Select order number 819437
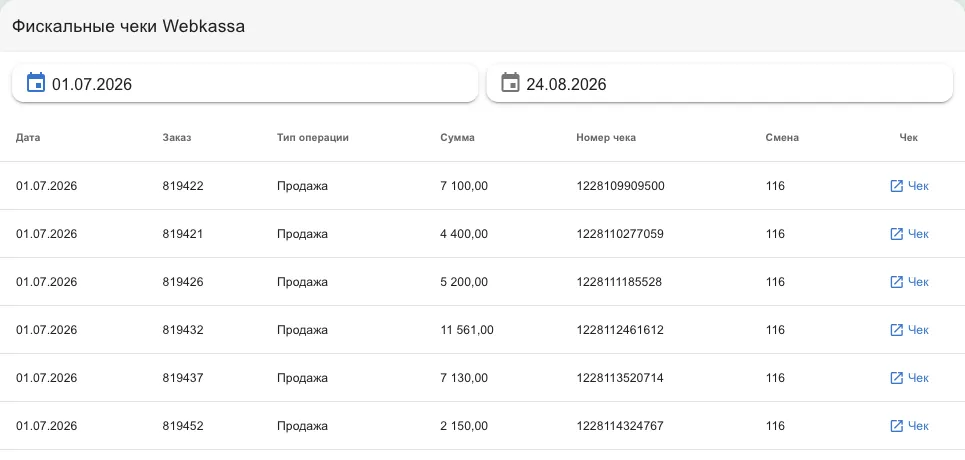The image size is (965, 460). pyautogui.click(x=183, y=378)
